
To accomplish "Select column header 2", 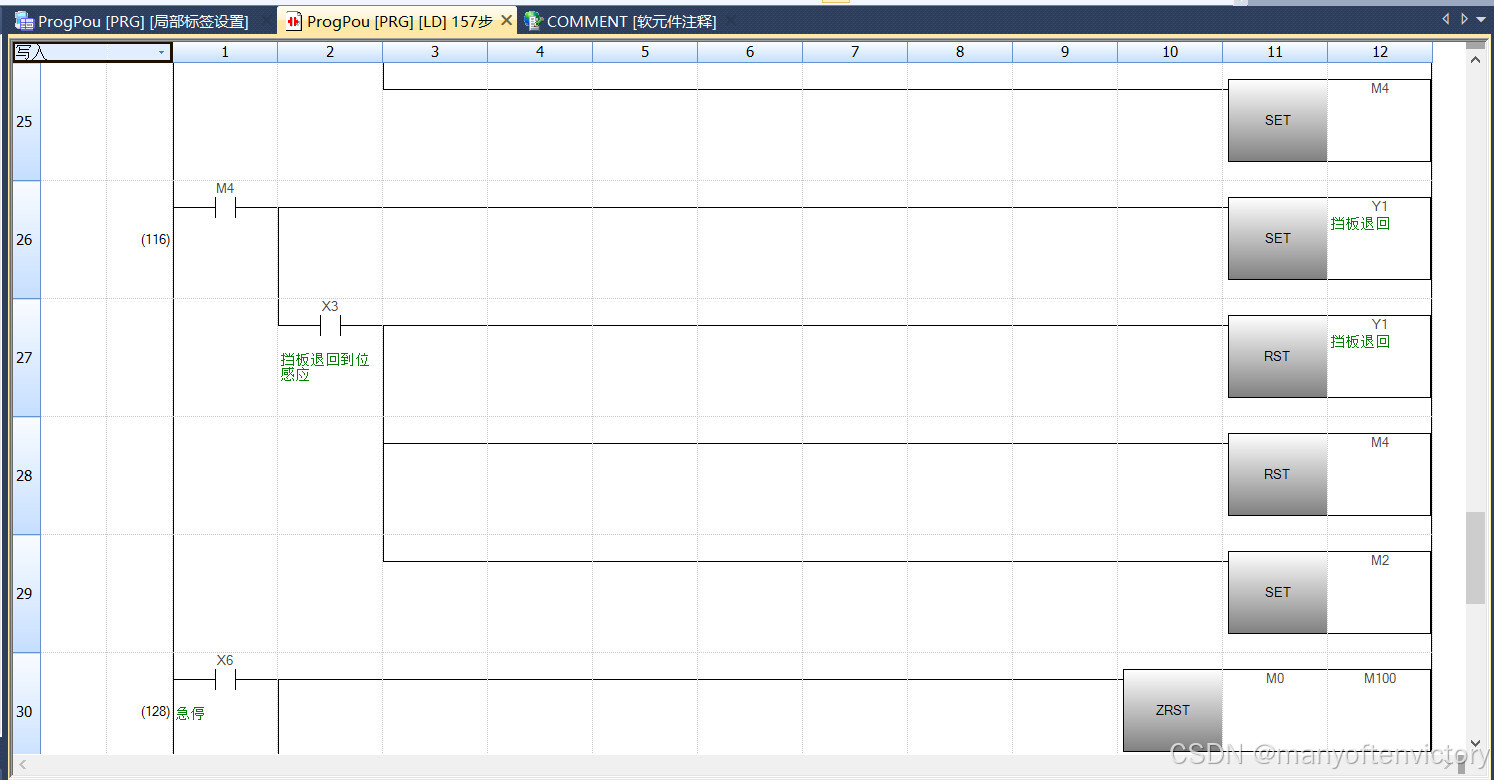I will [x=330, y=52].
